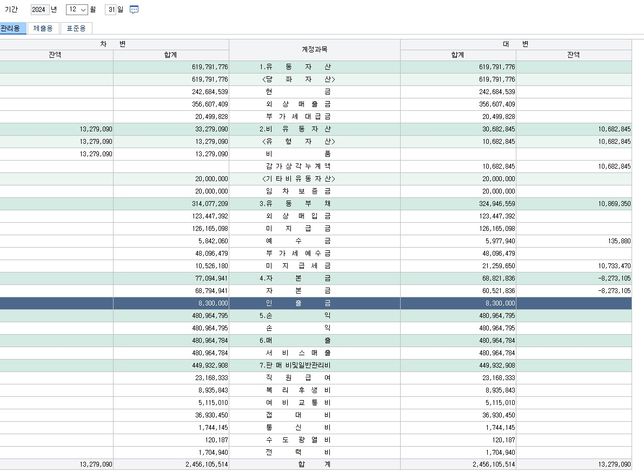644x472 pixels.
Task: Switch to the 관리용 tab
Action: 11,30
